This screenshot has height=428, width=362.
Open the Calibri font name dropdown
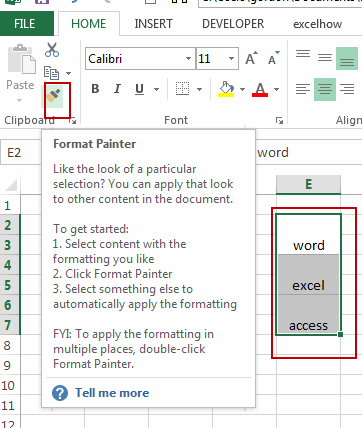[x=188, y=59]
